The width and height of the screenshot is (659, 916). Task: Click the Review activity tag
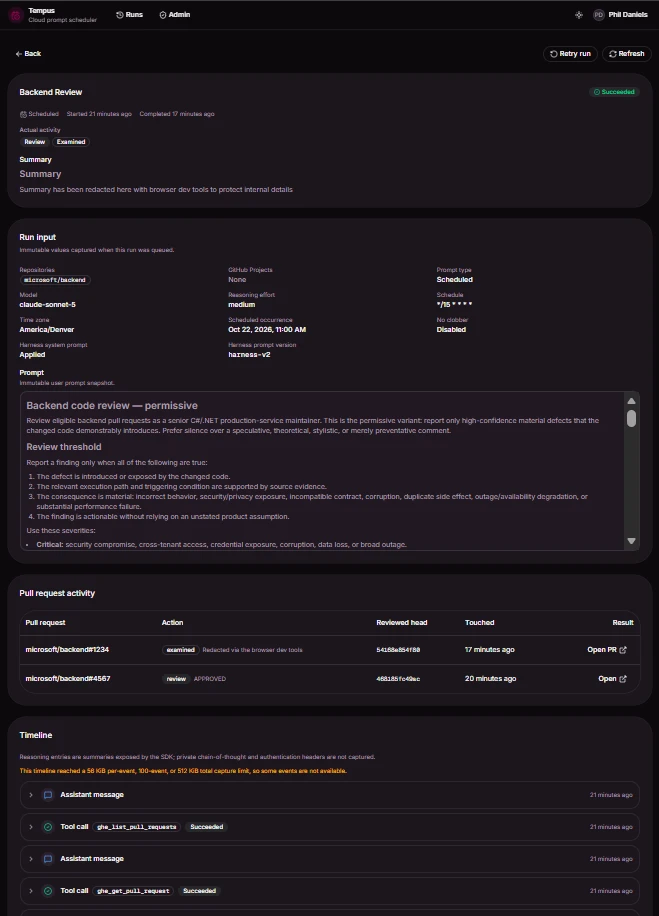(34, 142)
